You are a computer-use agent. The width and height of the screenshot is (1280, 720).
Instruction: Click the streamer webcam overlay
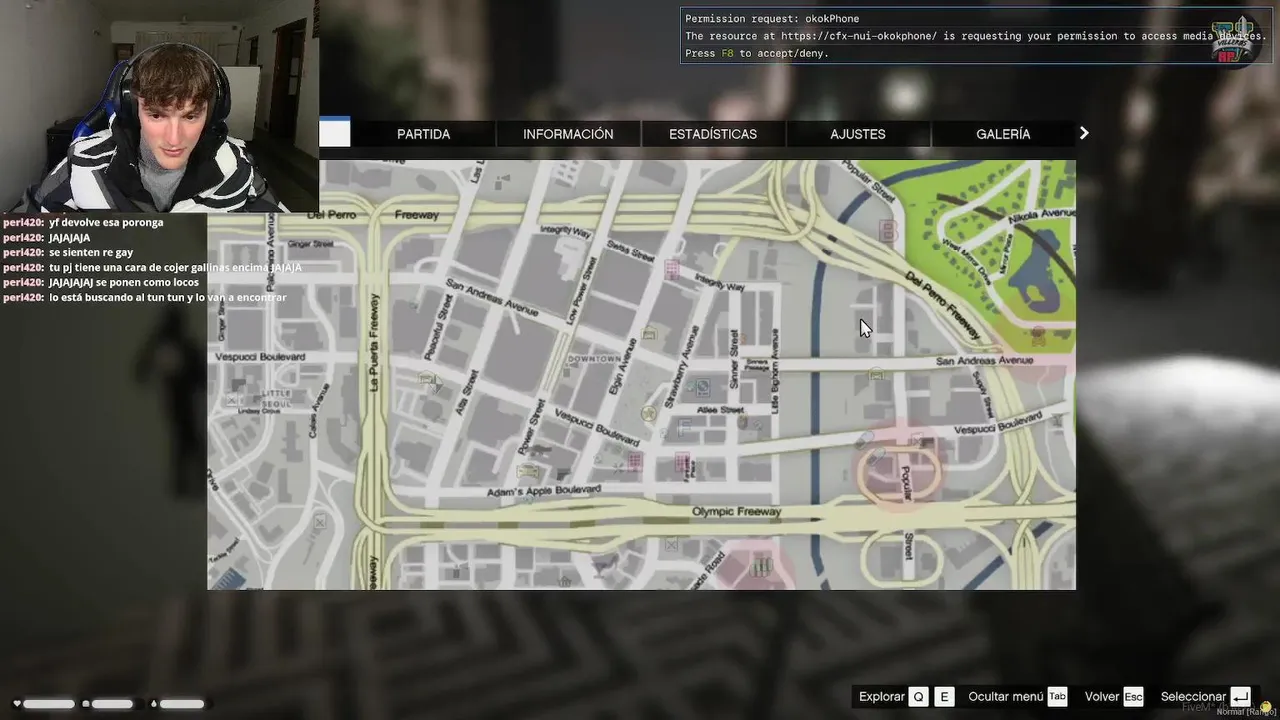point(160,106)
